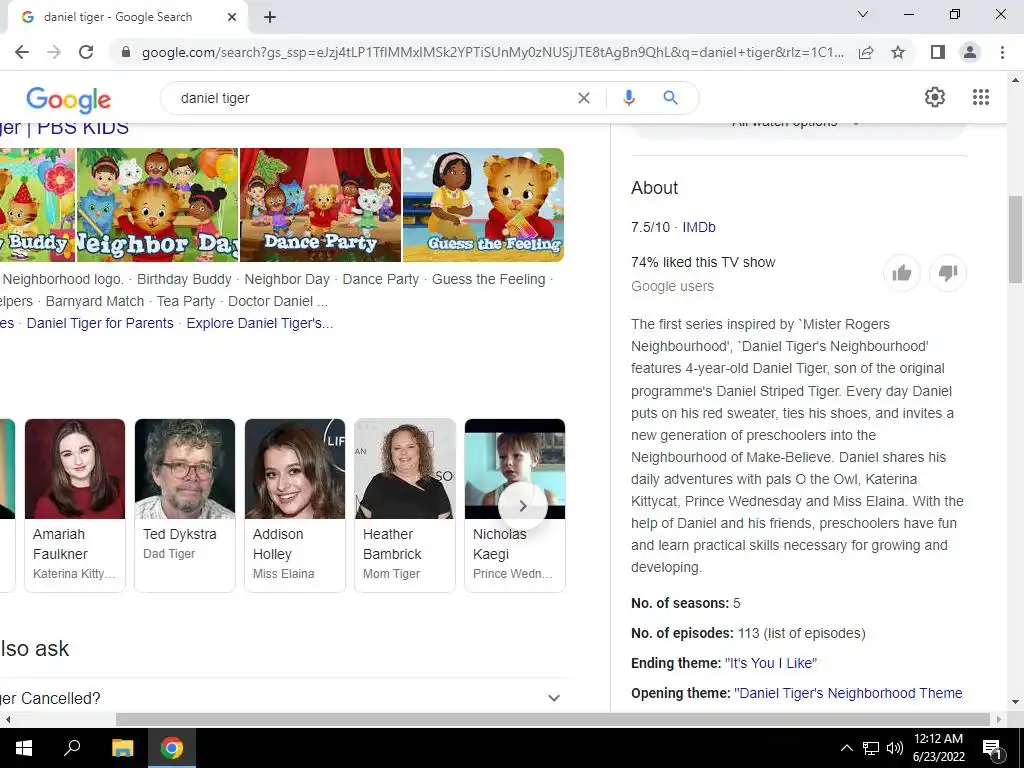The height and width of the screenshot is (768, 1024).
Task: Open Chrome side panel
Action: point(938,52)
